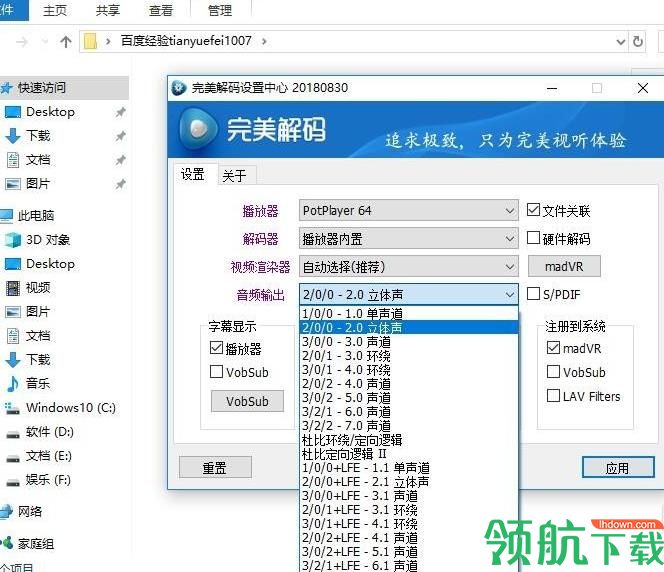The height and width of the screenshot is (572, 664).
Task: Toggle the 文件关联 checkbox
Action: point(533,210)
